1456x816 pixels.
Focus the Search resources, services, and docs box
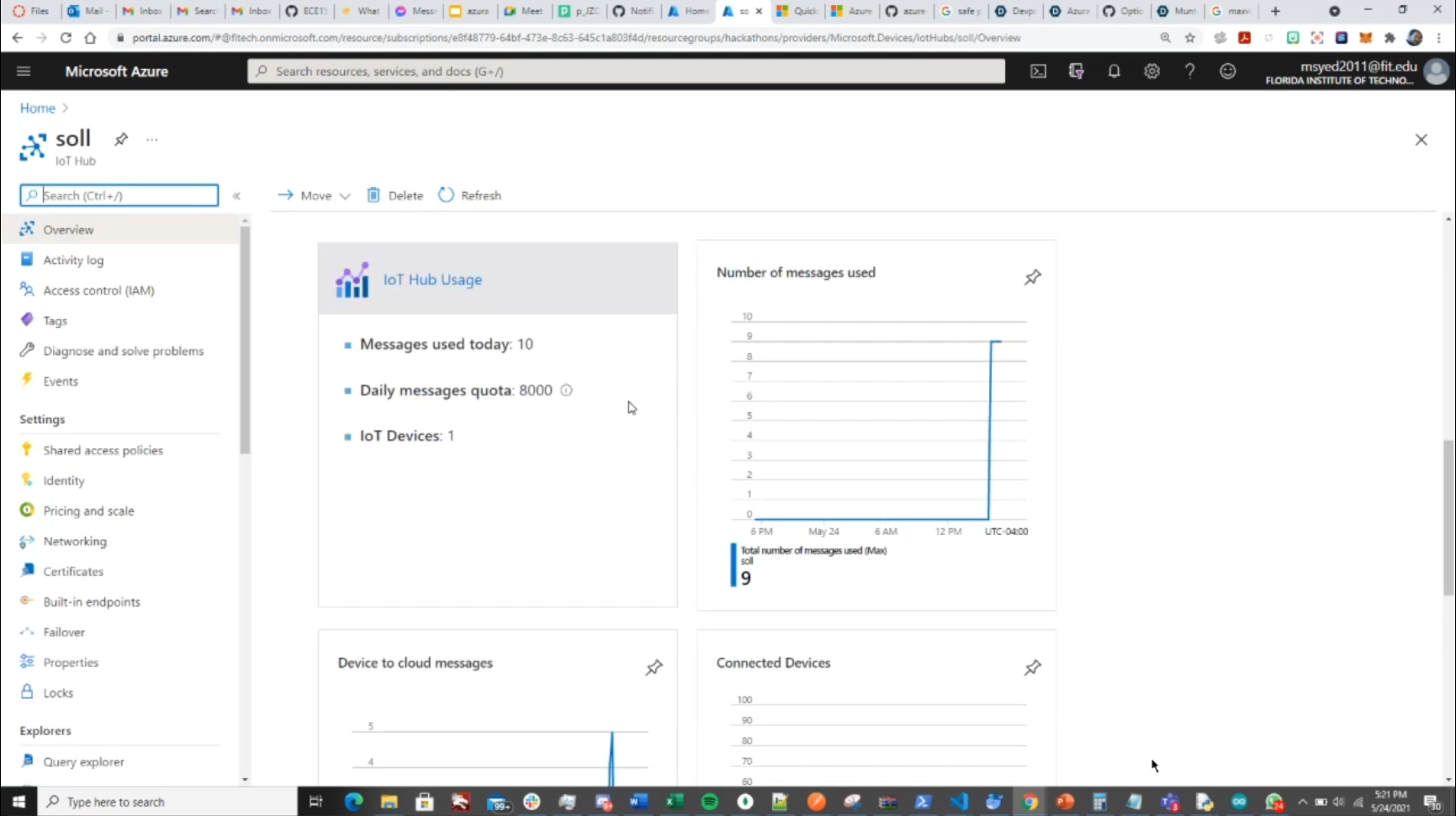pyautogui.click(x=627, y=72)
